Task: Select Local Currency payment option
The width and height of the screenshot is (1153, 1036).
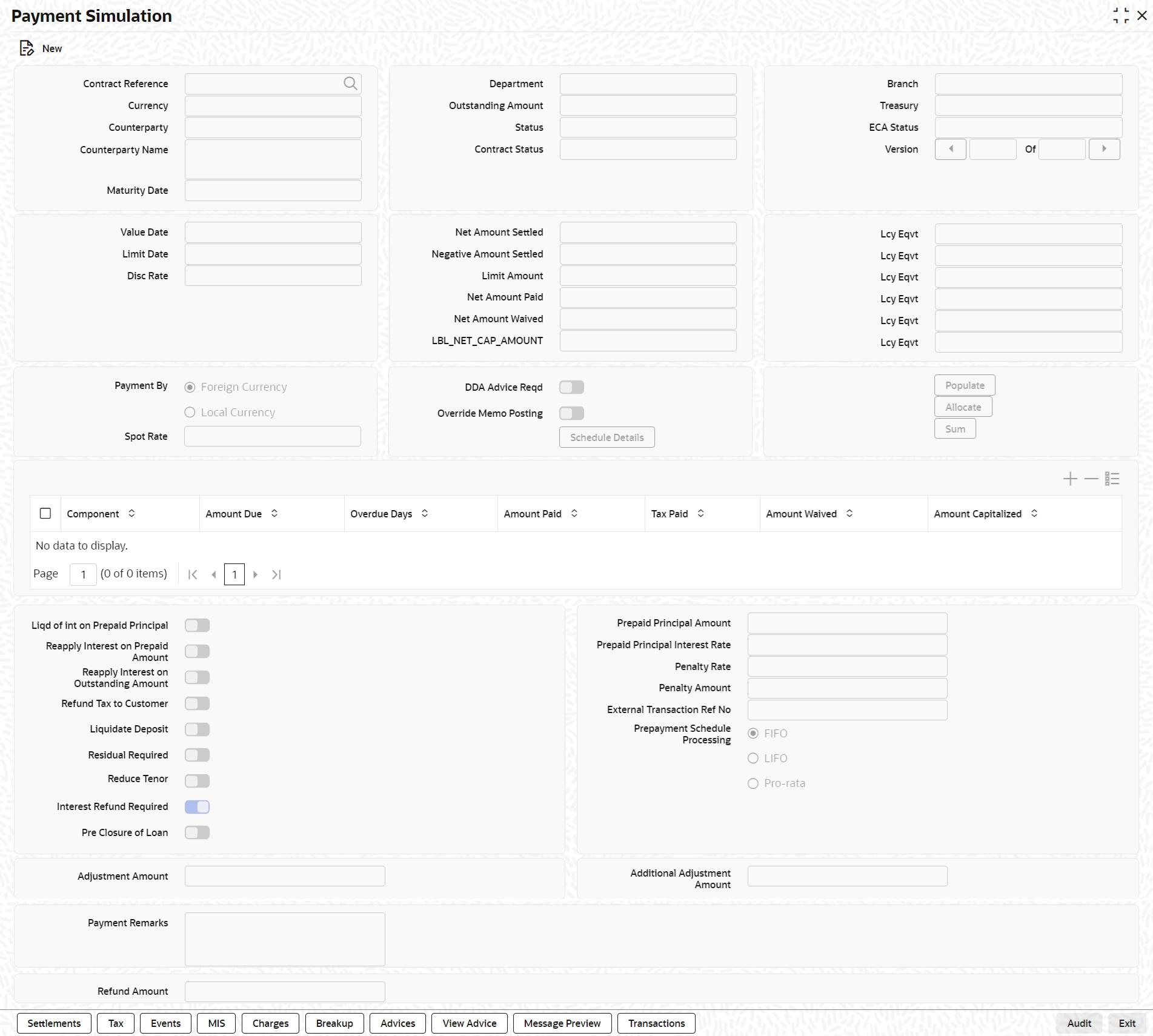Action: click(x=190, y=413)
